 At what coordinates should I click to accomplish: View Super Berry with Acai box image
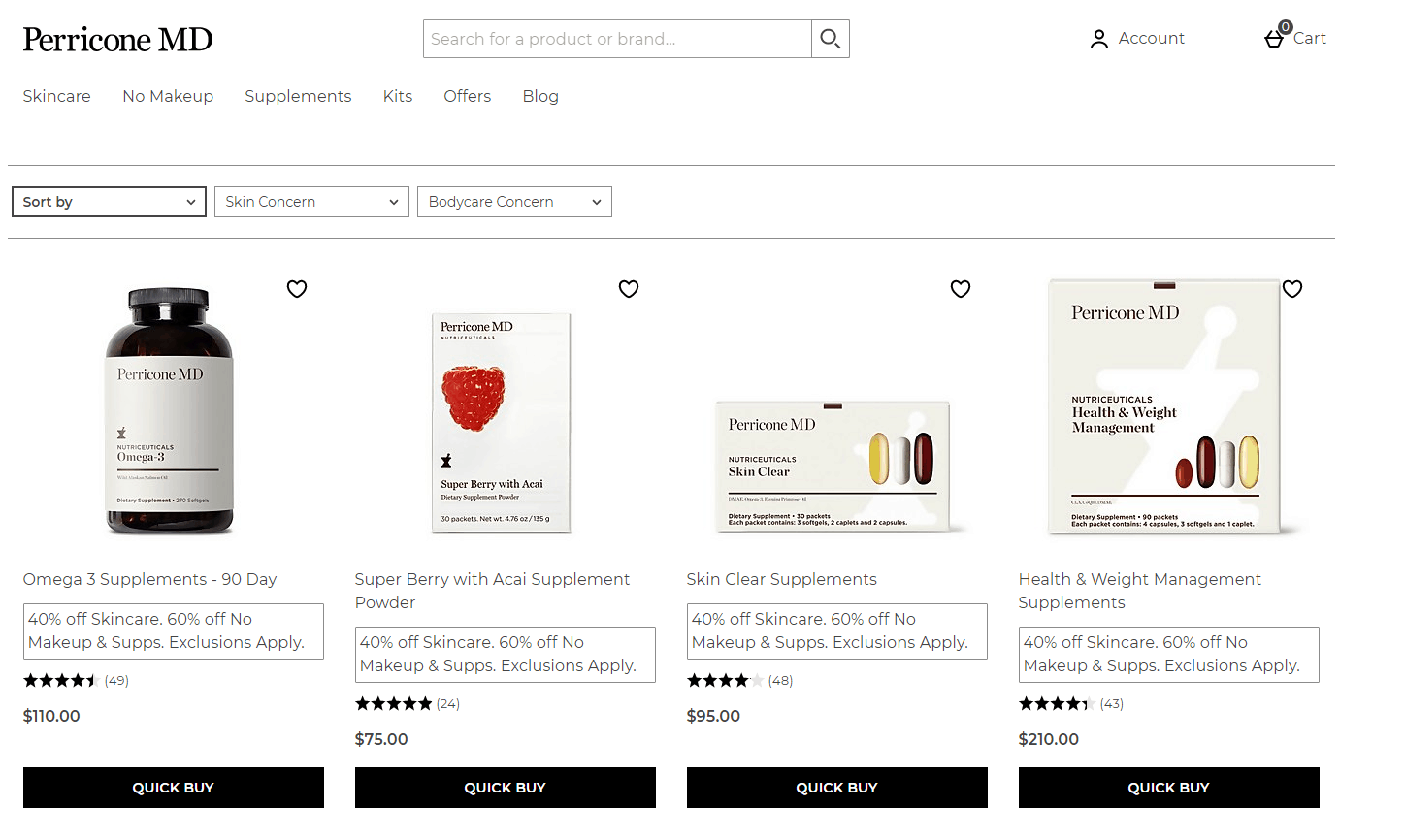pos(502,423)
